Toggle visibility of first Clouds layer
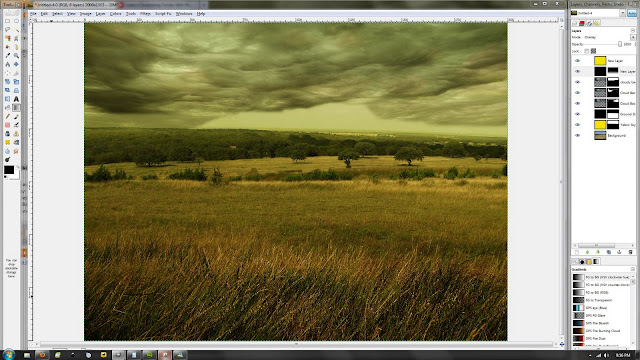 pyautogui.click(x=577, y=82)
